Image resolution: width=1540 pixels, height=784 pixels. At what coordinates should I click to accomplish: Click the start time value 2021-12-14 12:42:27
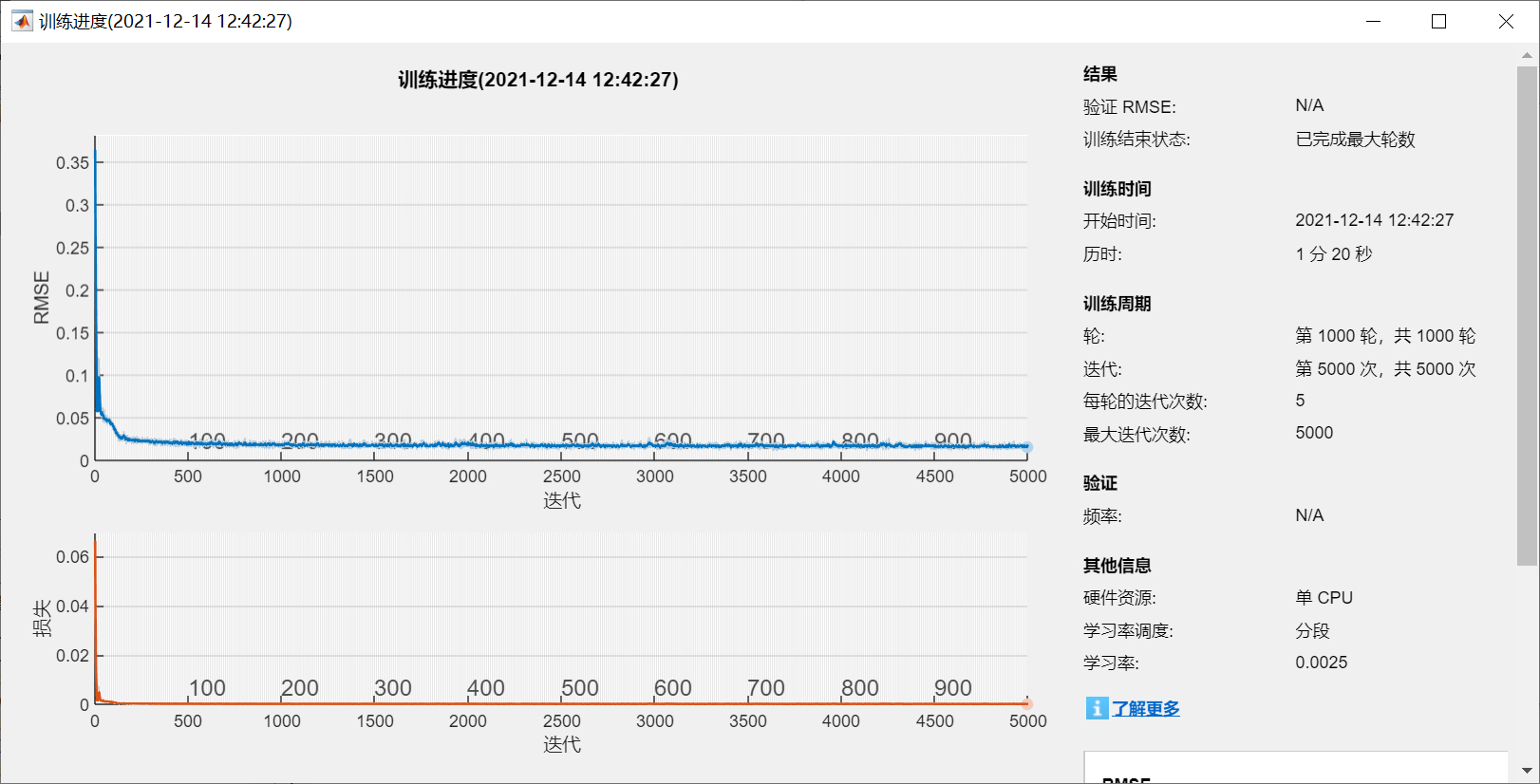pyautogui.click(x=1374, y=220)
